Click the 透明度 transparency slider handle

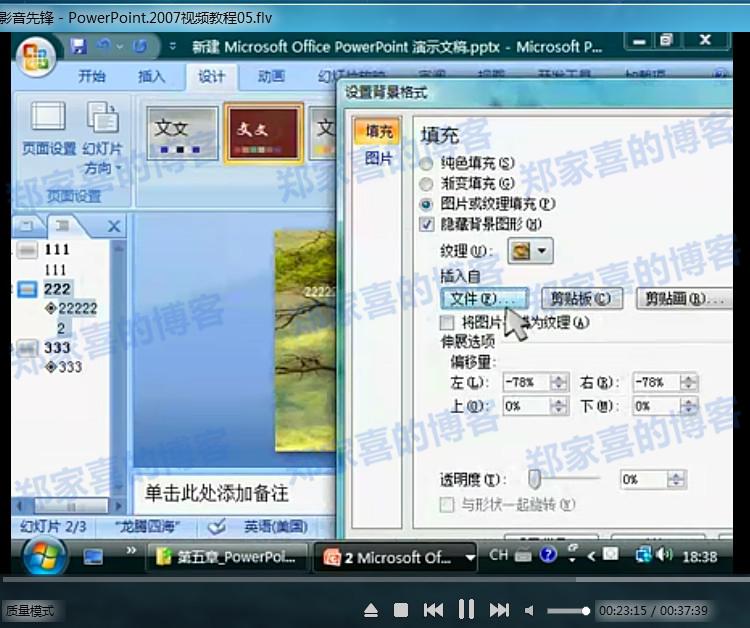(534, 479)
